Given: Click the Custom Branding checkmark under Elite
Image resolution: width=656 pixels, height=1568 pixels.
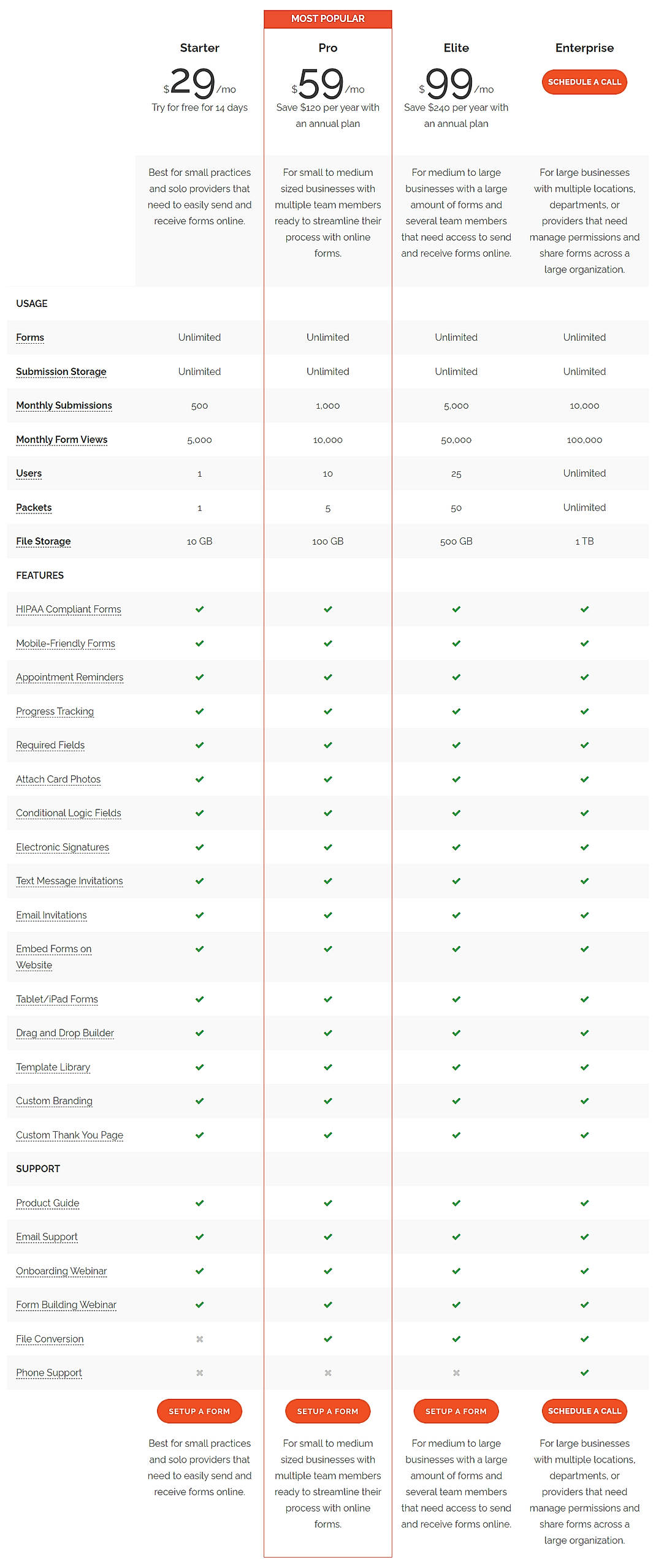Looking at the screenshot, I should pos(456,1100).
